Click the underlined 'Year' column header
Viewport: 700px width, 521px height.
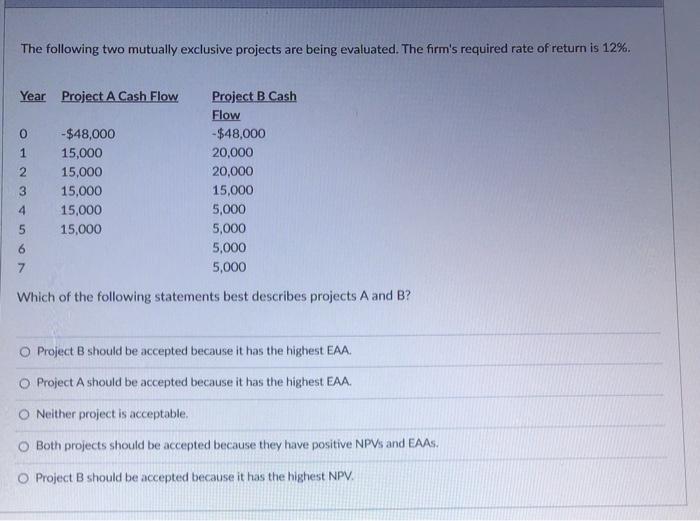33,96
